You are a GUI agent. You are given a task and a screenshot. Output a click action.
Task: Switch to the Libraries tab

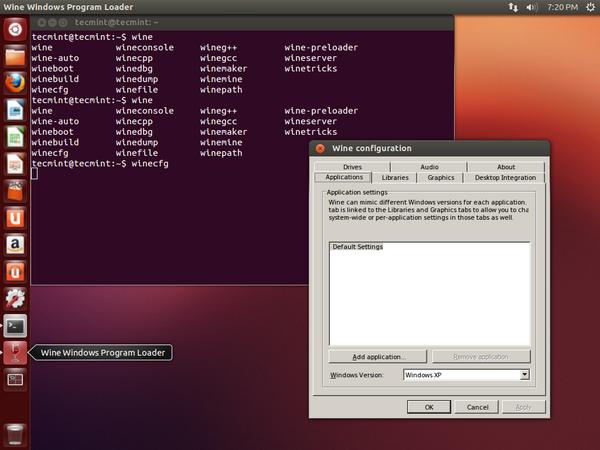coord(395,178)
